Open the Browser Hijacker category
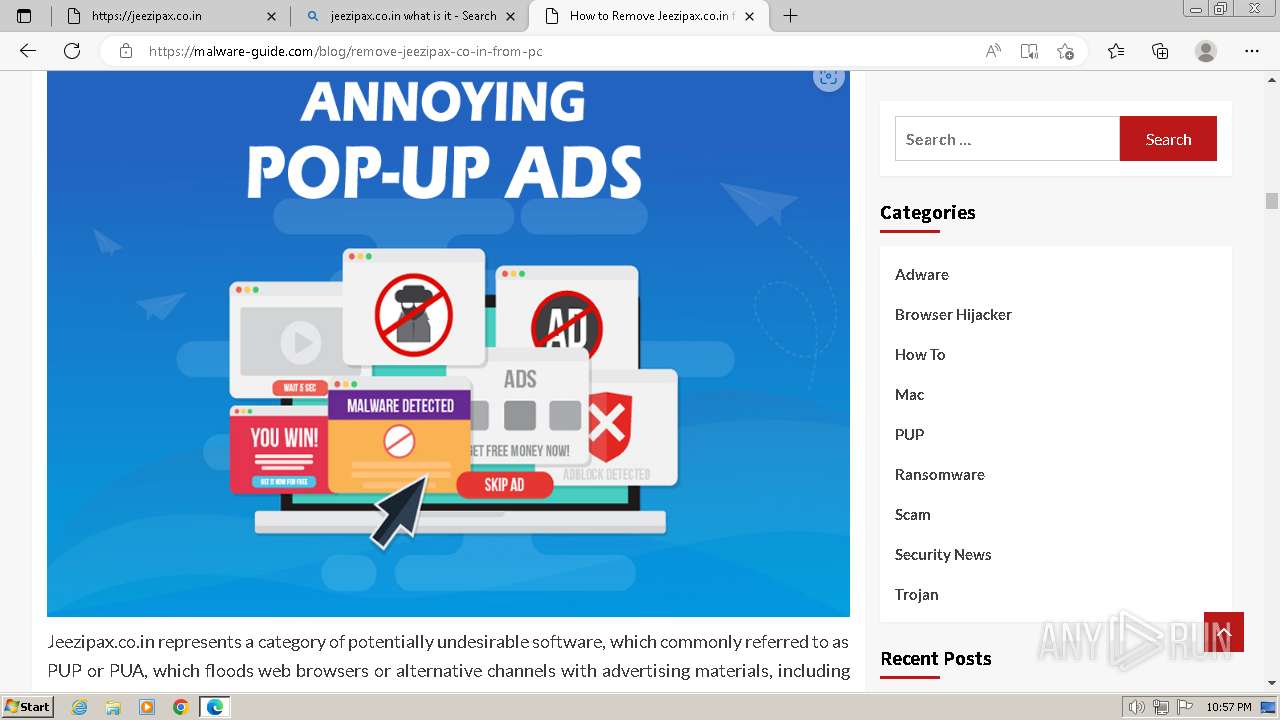The image size is (1280, 720). click(953, 314)
